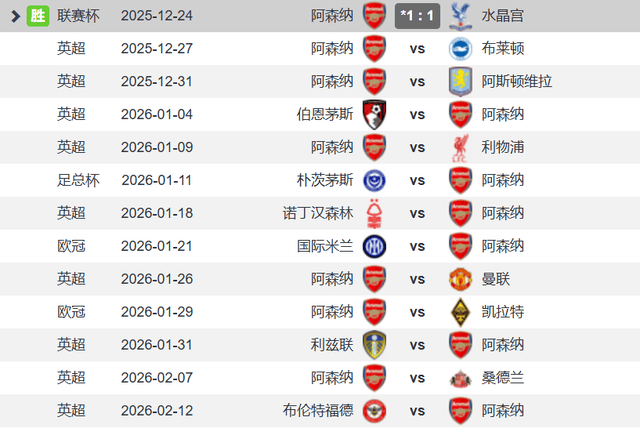The height and width of the screenshot is (428, 640).
Task: Click the green 胜 result badge
Action: point(38,16)
